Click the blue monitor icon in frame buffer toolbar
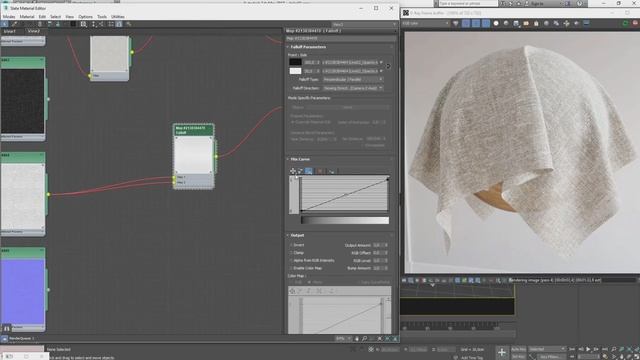Viewport: 640px width, 360px height. 587,23
